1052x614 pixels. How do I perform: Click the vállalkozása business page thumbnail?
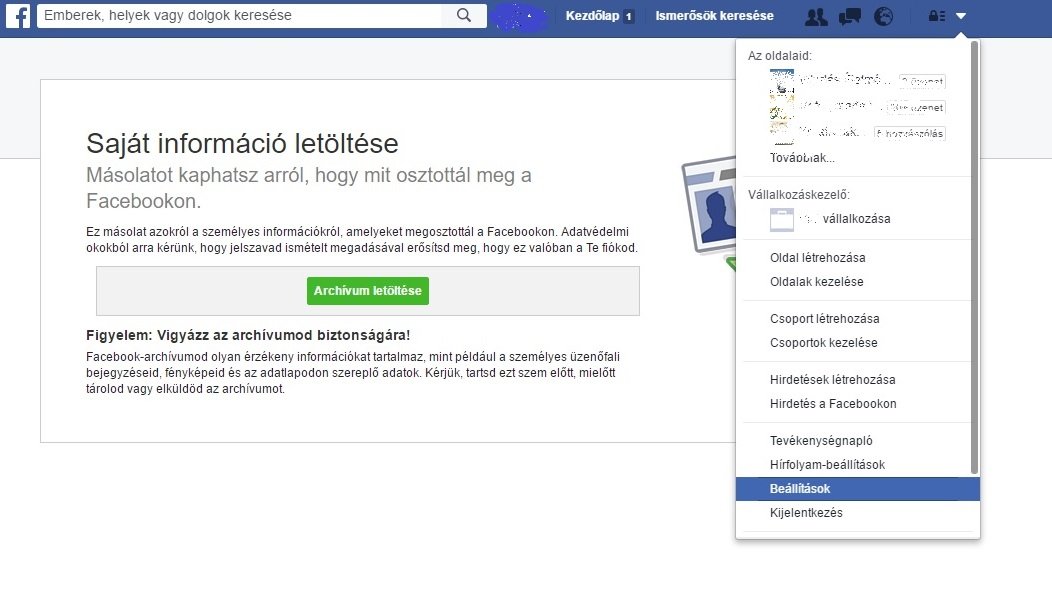781,219
